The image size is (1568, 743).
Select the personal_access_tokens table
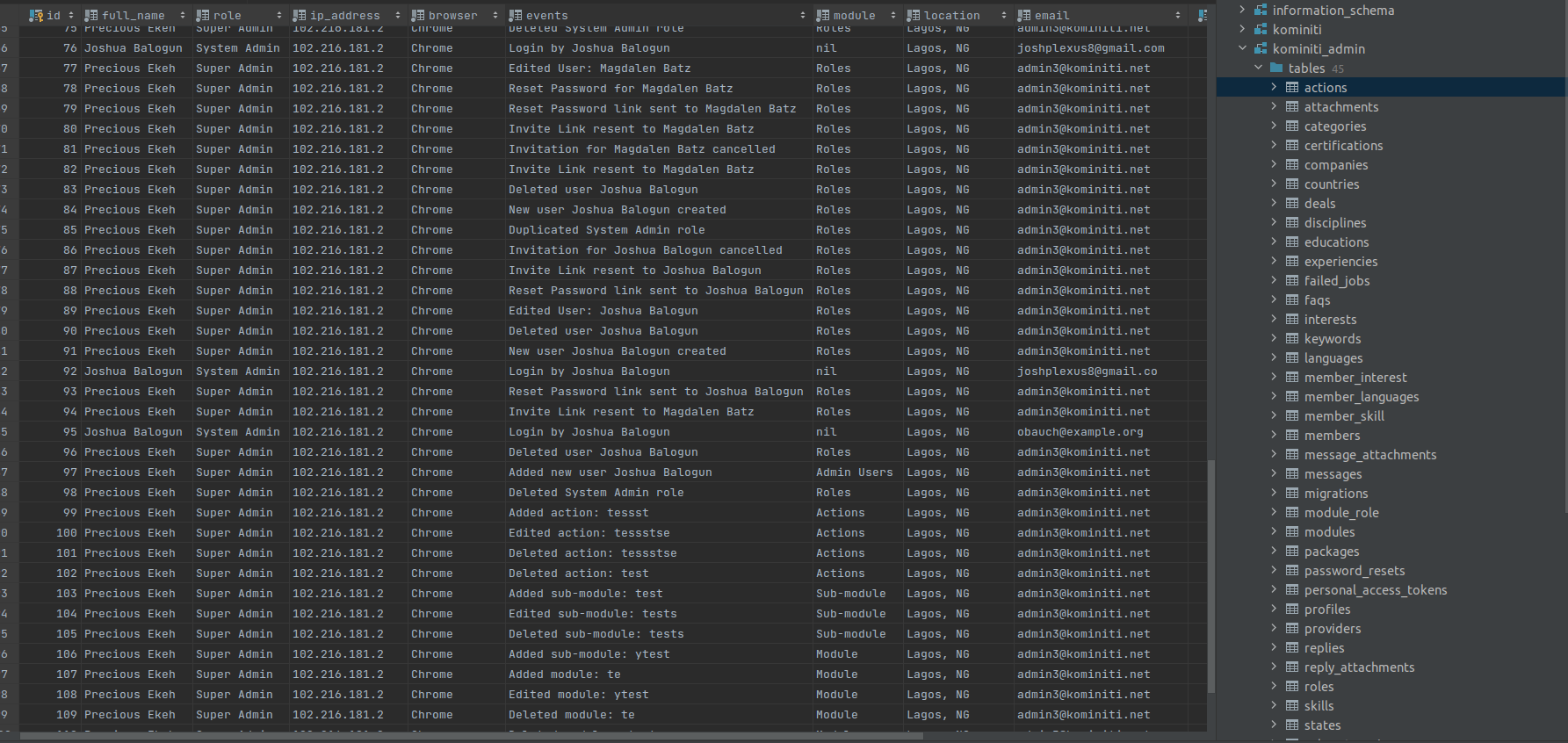click(1375, 590)
